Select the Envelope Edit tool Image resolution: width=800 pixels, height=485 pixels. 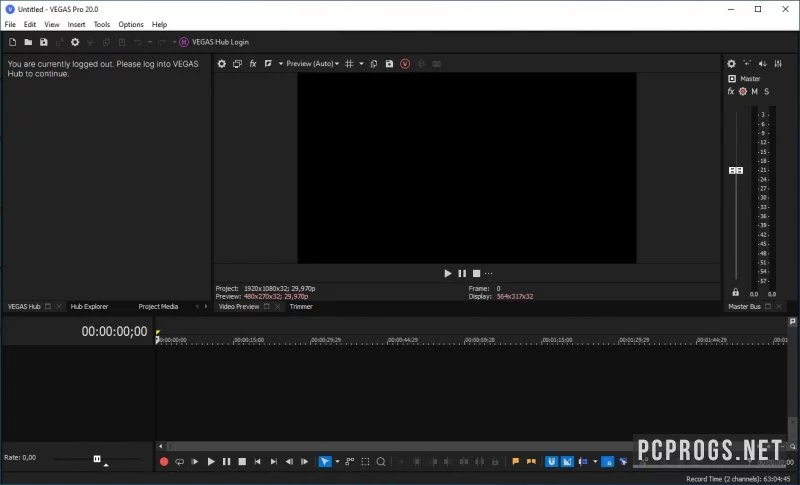coord(349,462)
